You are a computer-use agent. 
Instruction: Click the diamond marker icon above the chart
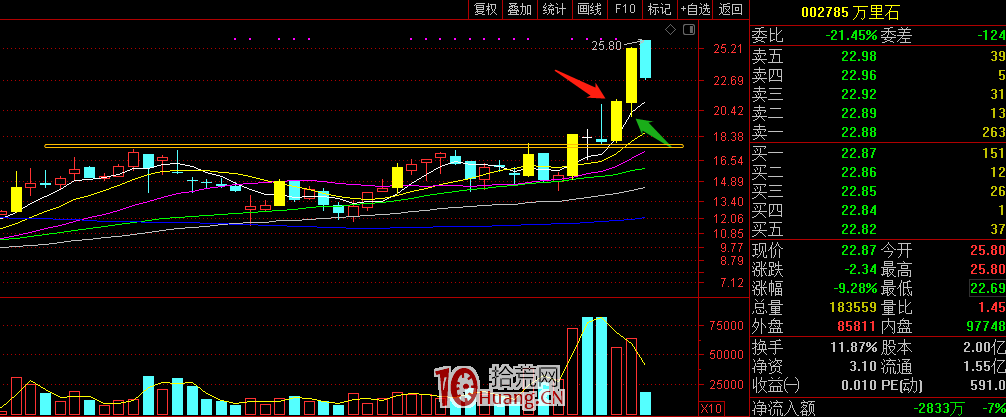point(670,30)
